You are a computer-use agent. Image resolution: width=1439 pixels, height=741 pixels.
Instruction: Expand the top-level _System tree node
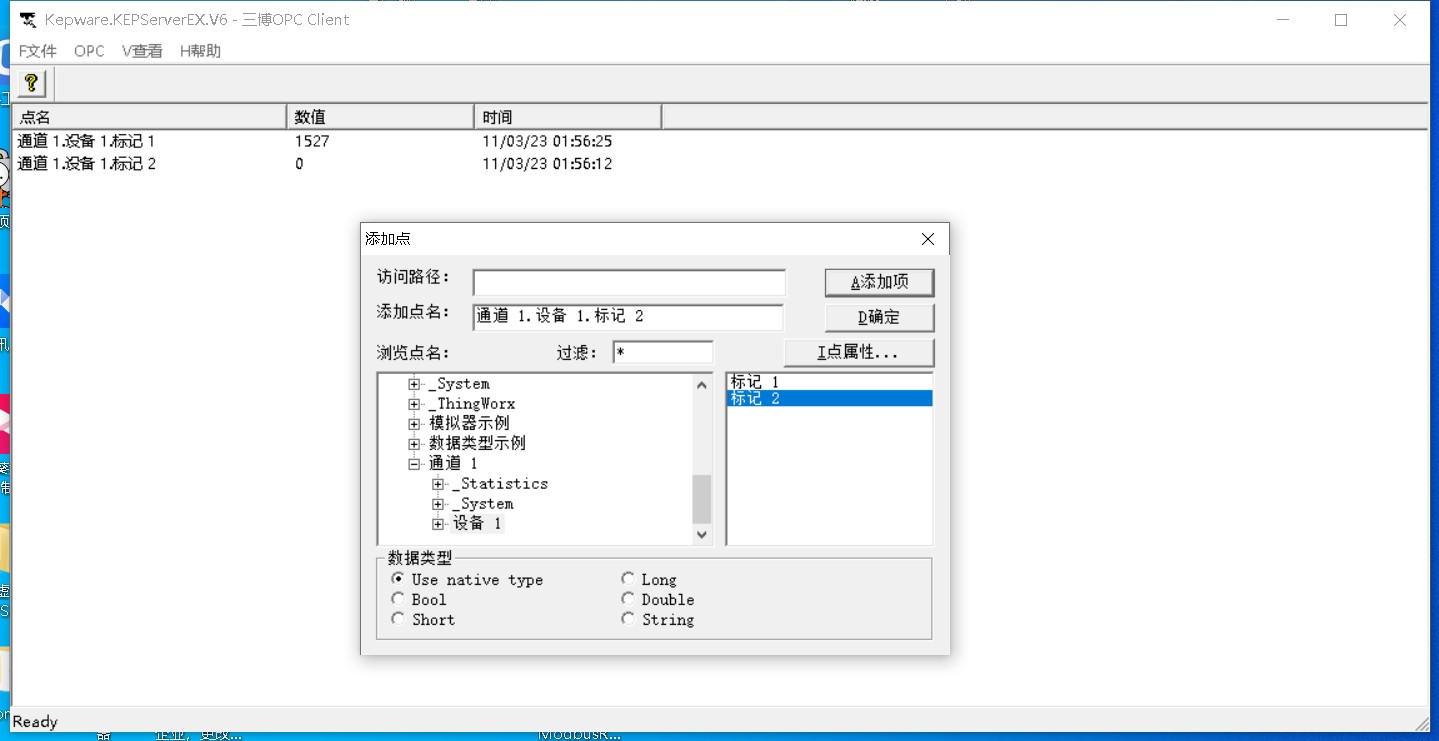tap(414, 384)
